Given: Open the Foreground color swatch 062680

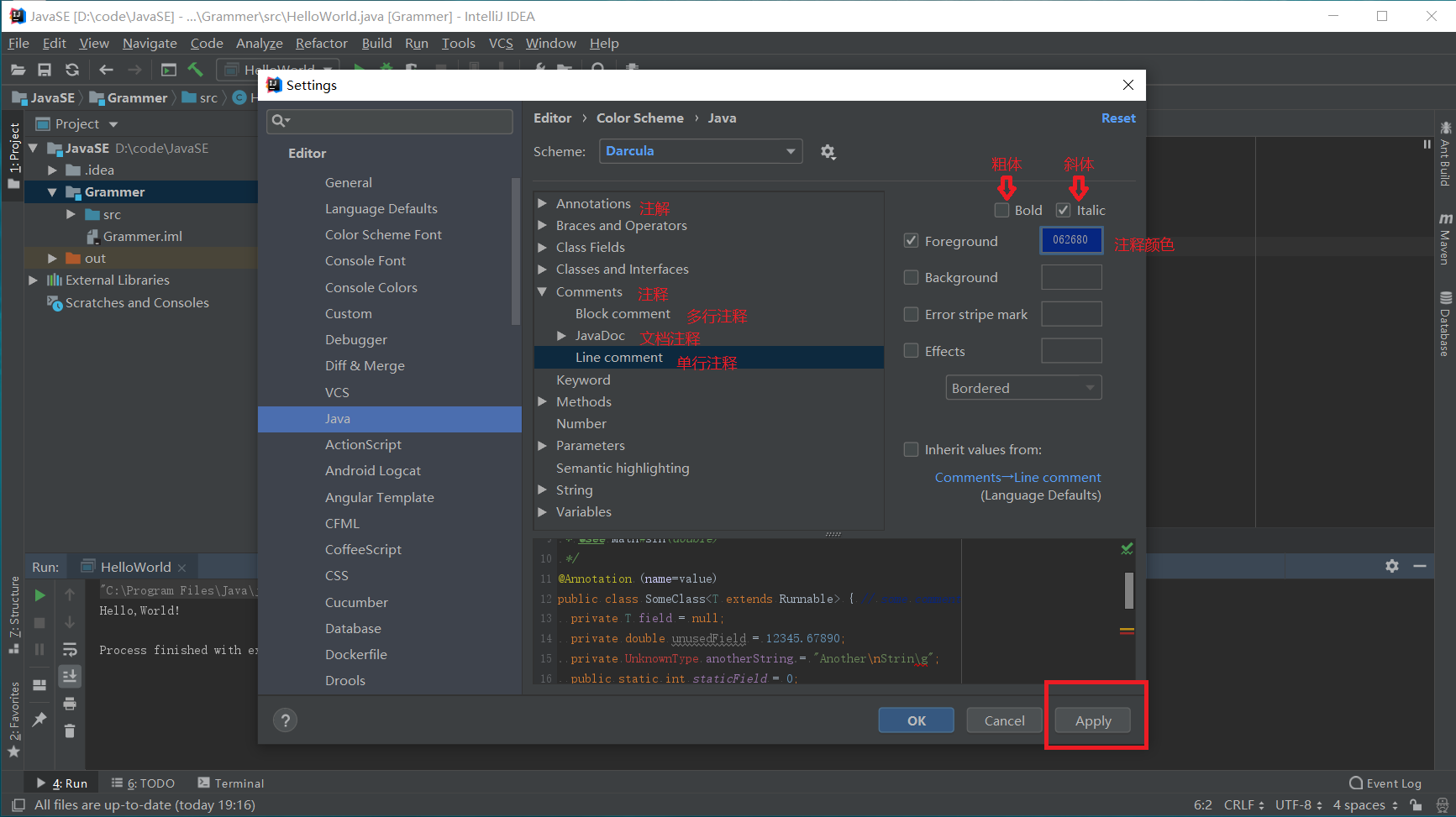Looking at the screenshot, I should tap(1071, 240).
